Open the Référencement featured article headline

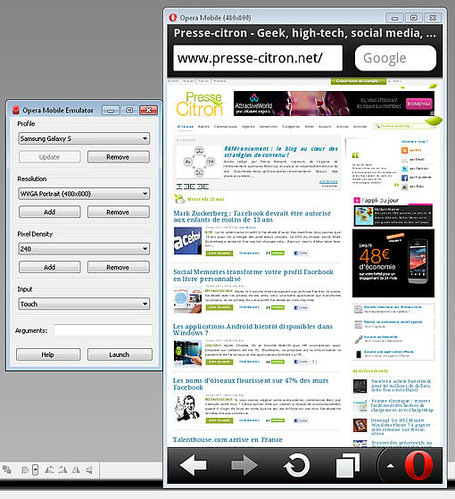coord(281,152)
